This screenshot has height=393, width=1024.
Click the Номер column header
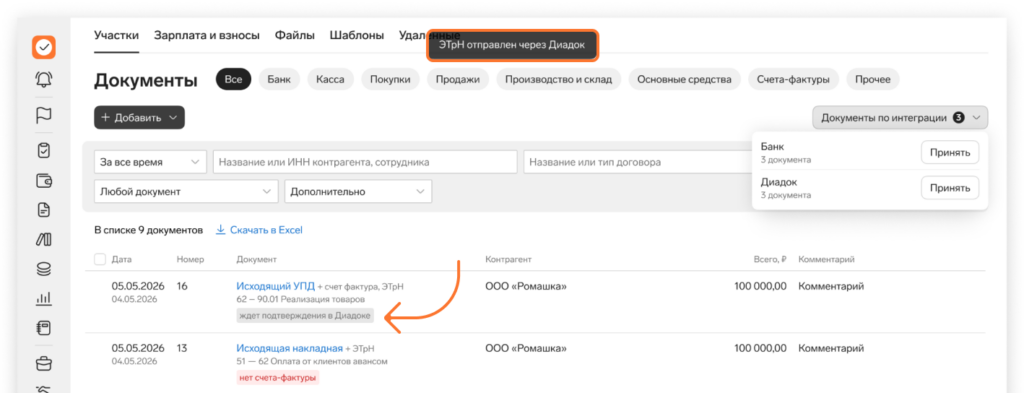191,260
